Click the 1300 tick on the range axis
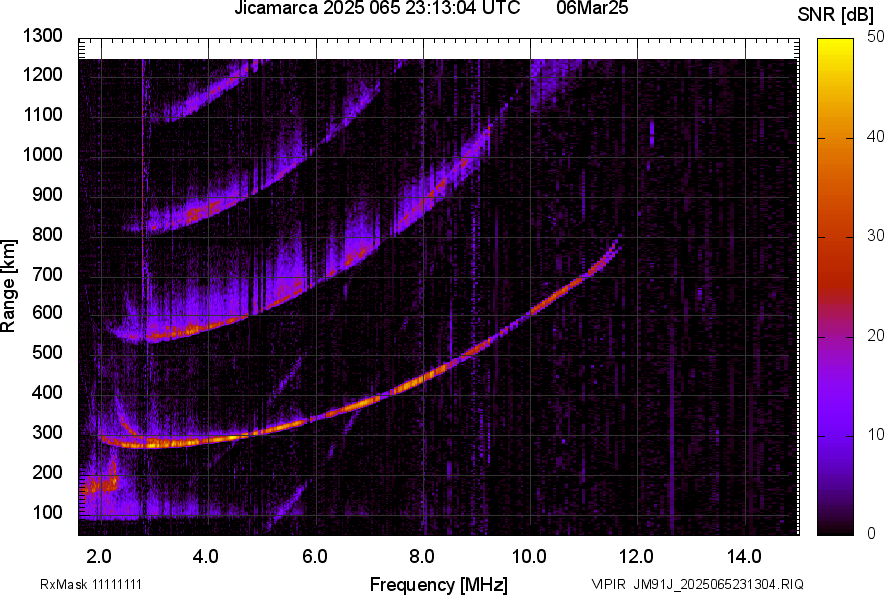Screen dimensions: 884x595 (43, 36)
